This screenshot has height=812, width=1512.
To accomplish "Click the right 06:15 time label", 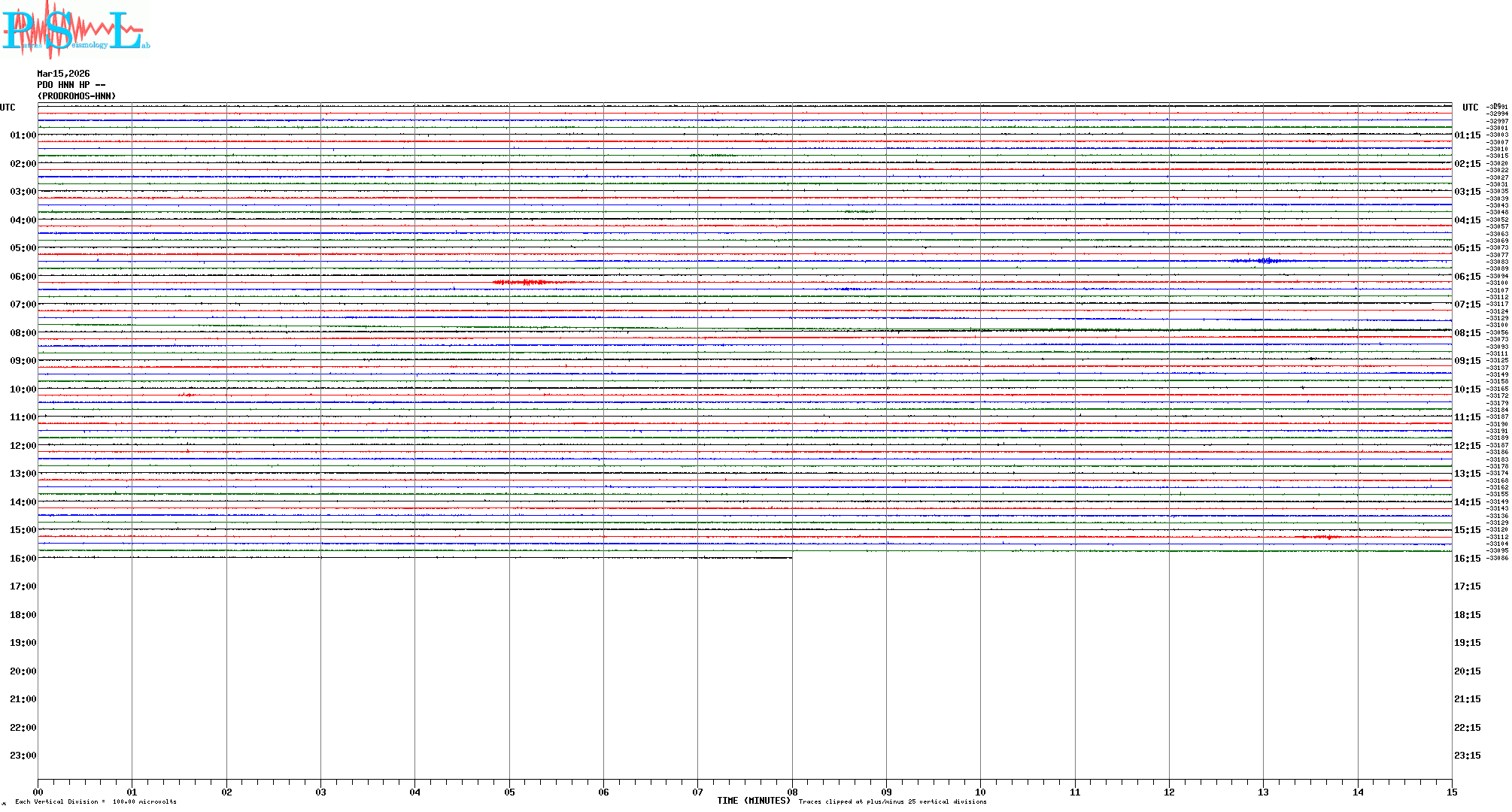I will click(1467, 277).
